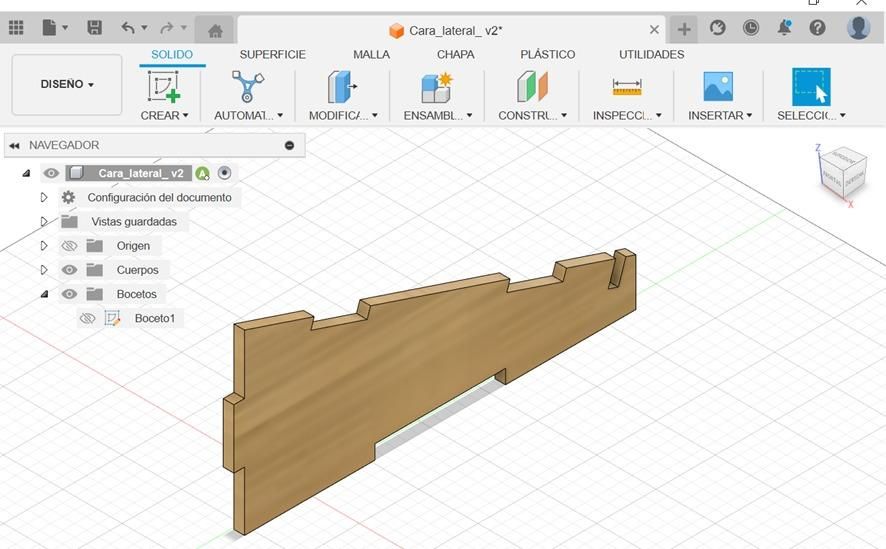
Task: Open the data panel grid icon
Action: [x=16, y=28]
